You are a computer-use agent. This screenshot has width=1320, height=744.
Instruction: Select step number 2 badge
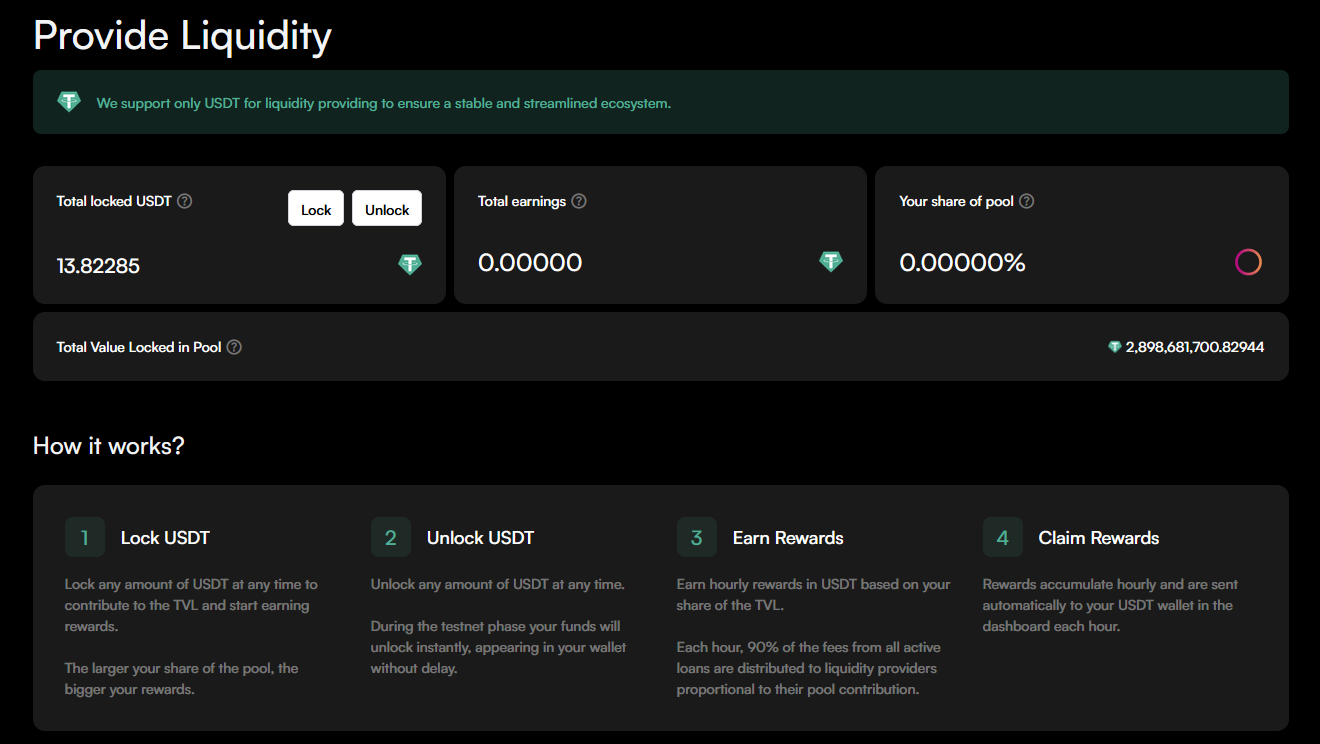coord(391,537)
